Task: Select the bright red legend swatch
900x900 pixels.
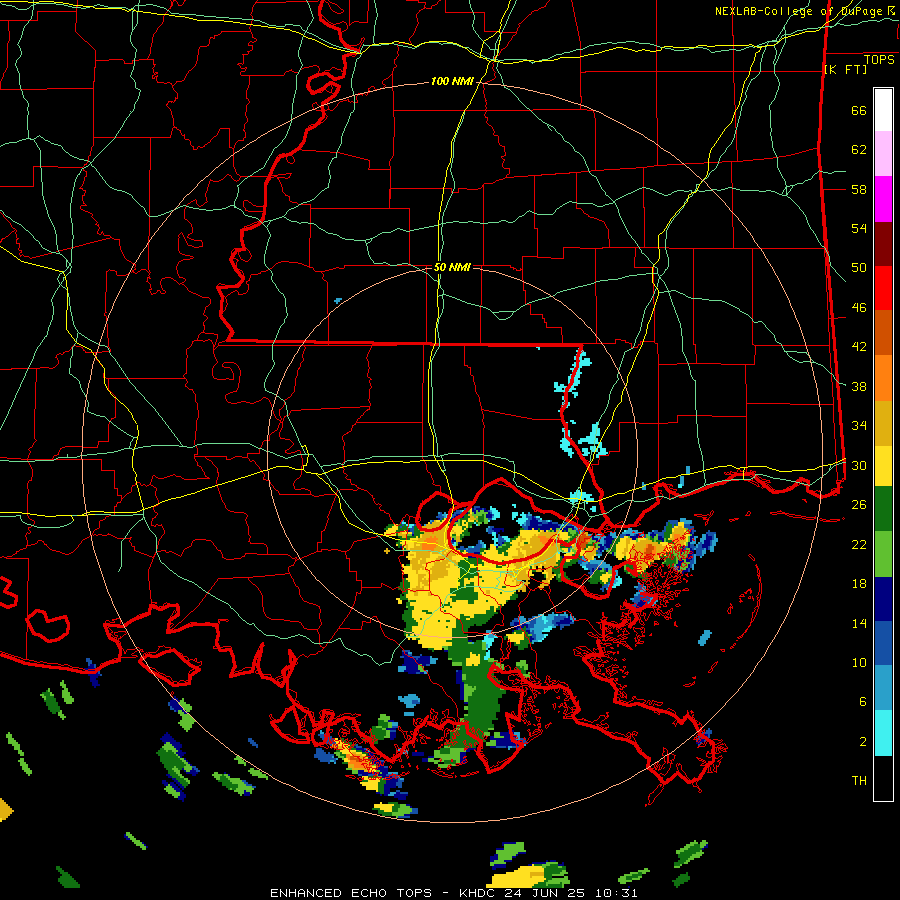Action: 883,288
